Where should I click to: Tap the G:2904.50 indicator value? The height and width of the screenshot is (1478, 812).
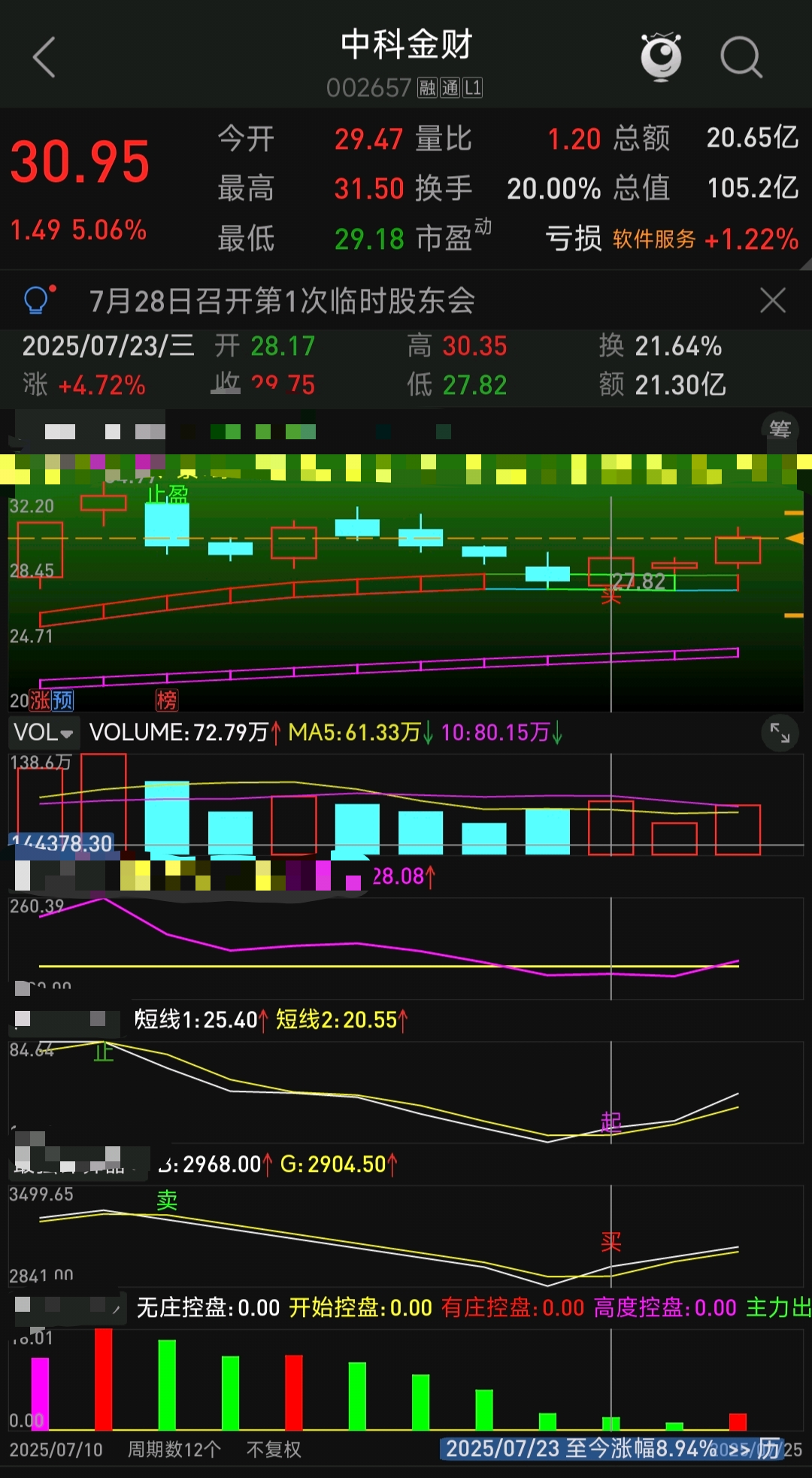(339, 1164)
